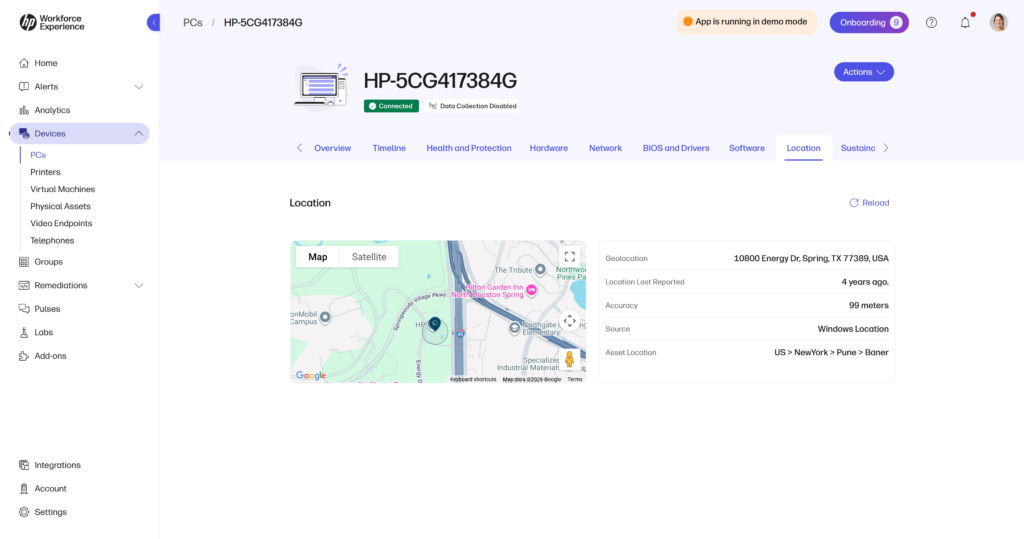
Task: Expand the Alerts menu in sidebar
Action: pyautogui.click(x=138, y=87)
